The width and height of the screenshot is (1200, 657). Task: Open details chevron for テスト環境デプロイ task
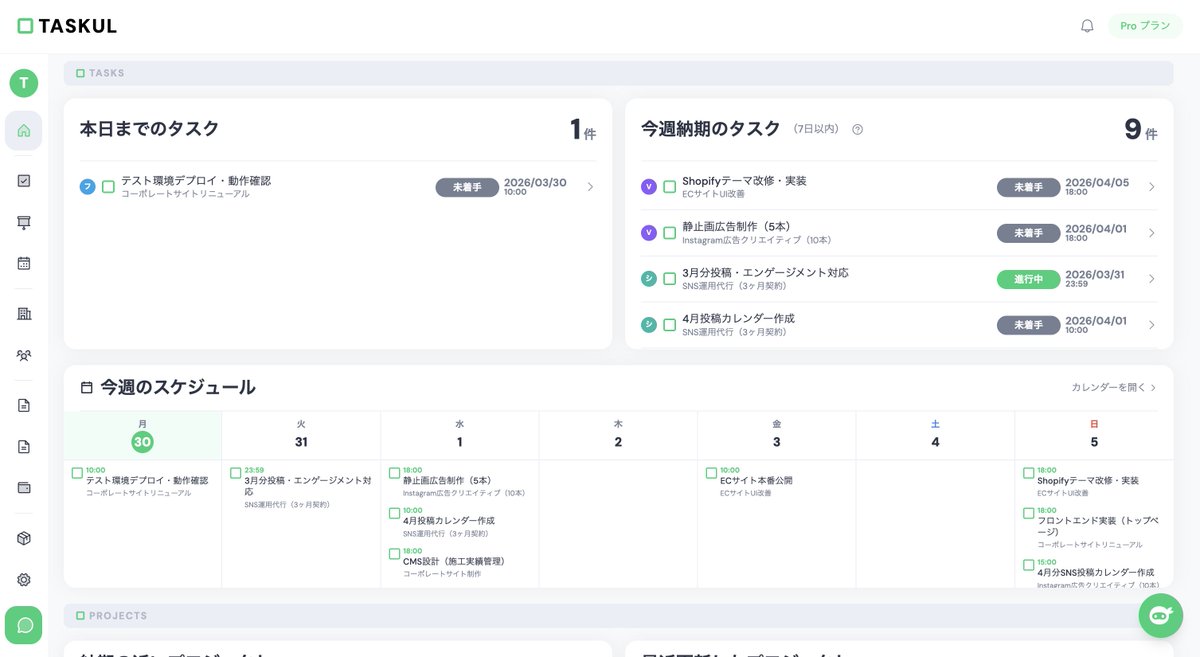click(x=592, y=186)
